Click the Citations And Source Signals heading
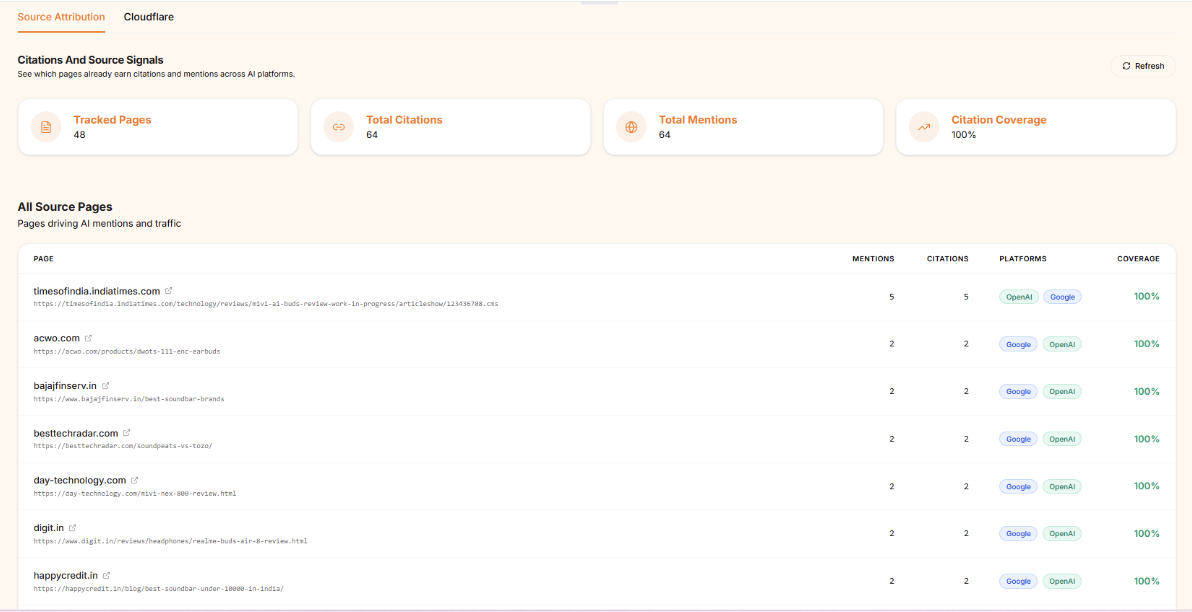 pos(90,59)
